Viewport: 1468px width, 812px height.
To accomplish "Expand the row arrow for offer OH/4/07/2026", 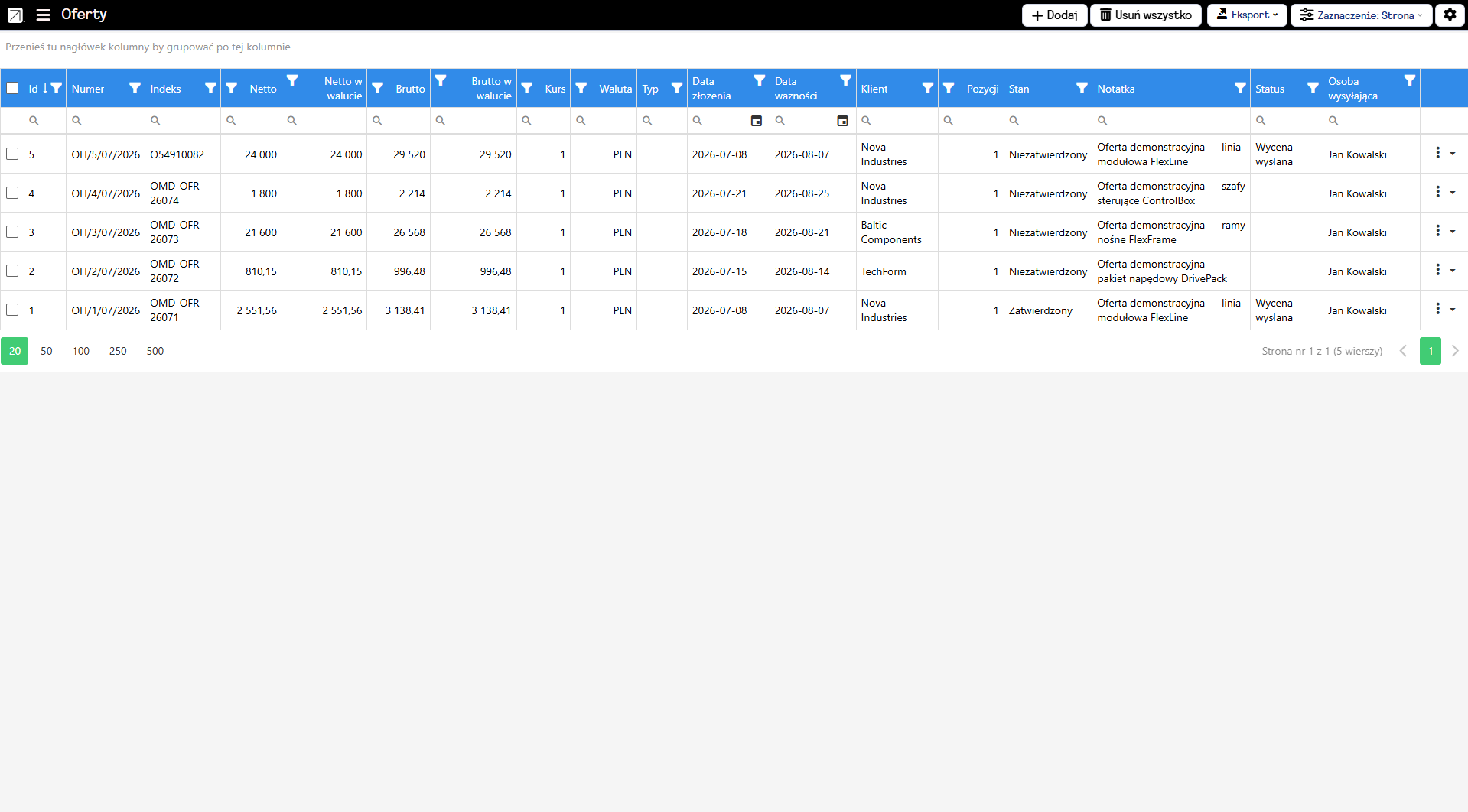I will pos(1452,193).
